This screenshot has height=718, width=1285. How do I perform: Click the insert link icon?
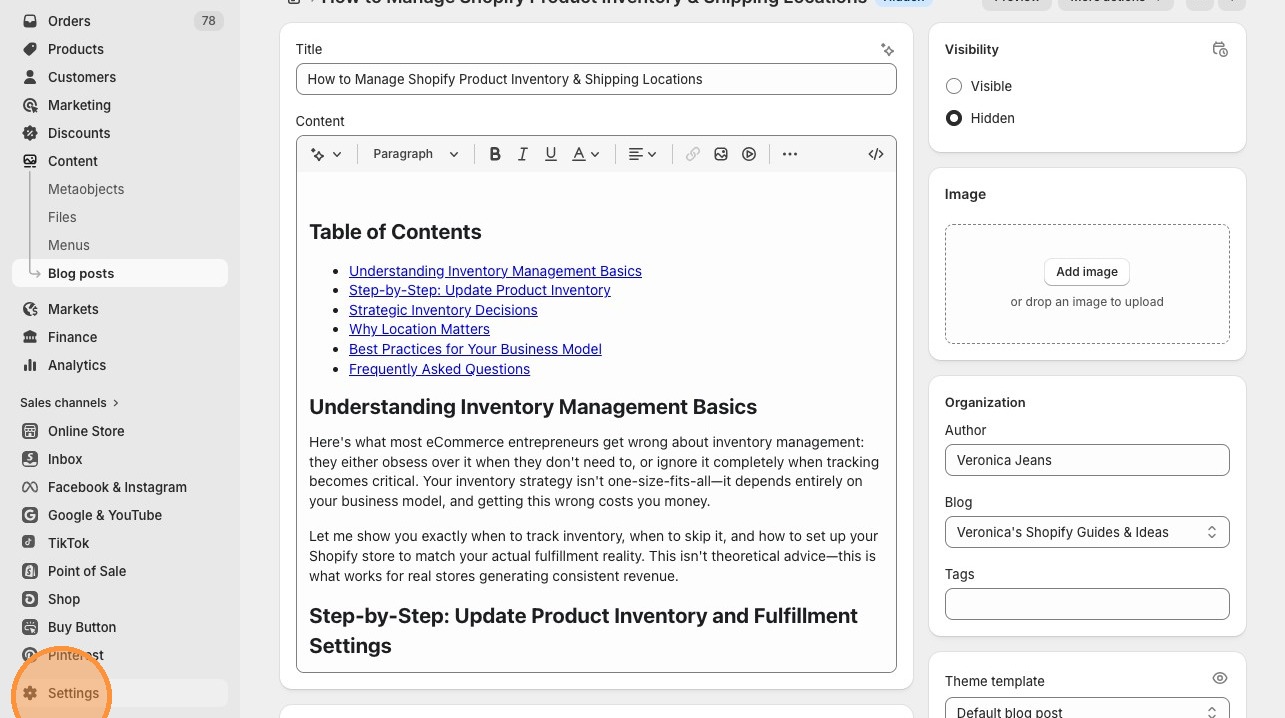[x=692, y=154]
